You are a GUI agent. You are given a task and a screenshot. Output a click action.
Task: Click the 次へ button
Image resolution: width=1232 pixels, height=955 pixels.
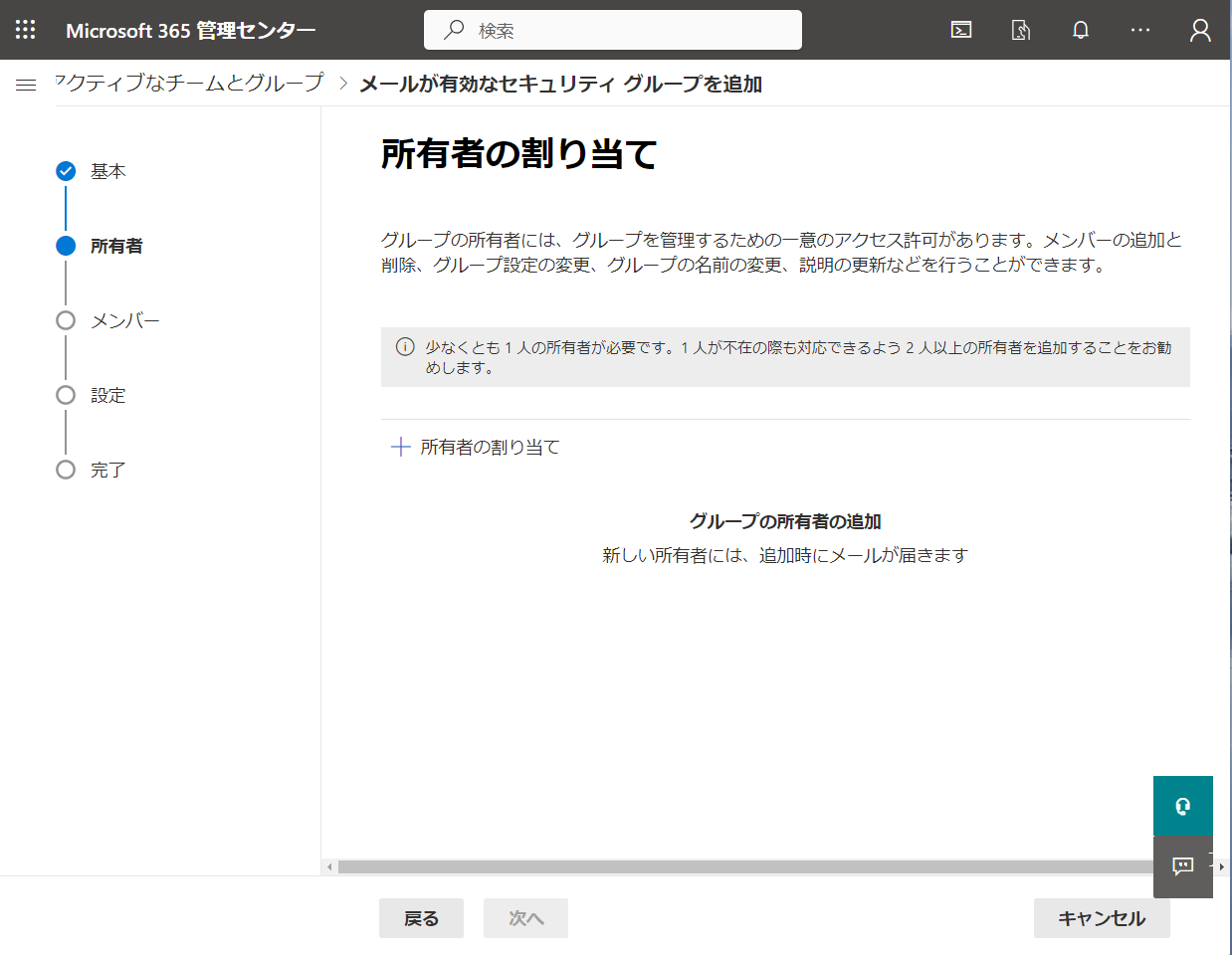pyautogui.click(x=525, y=918)
